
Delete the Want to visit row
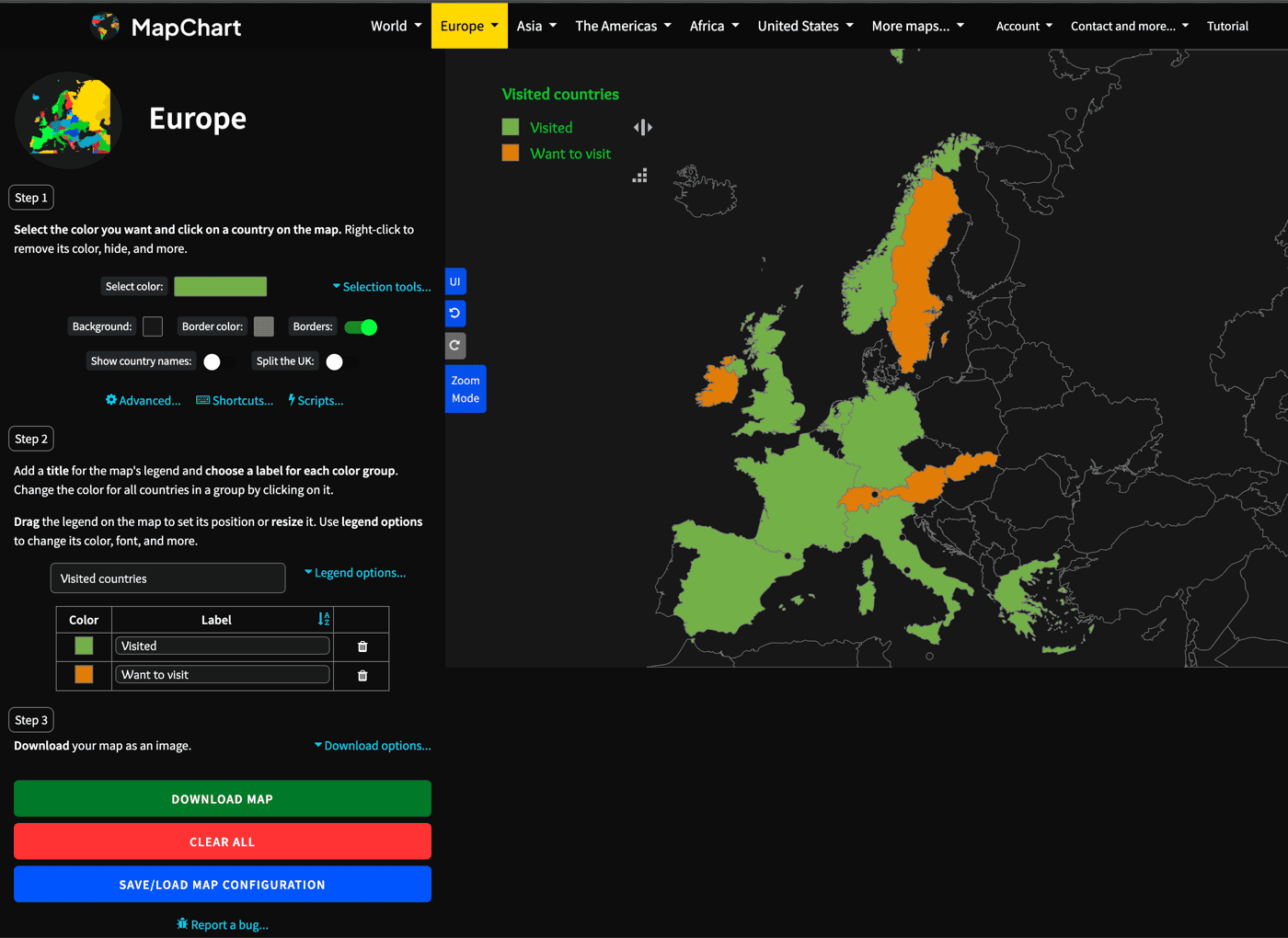[x=362, y=676]
